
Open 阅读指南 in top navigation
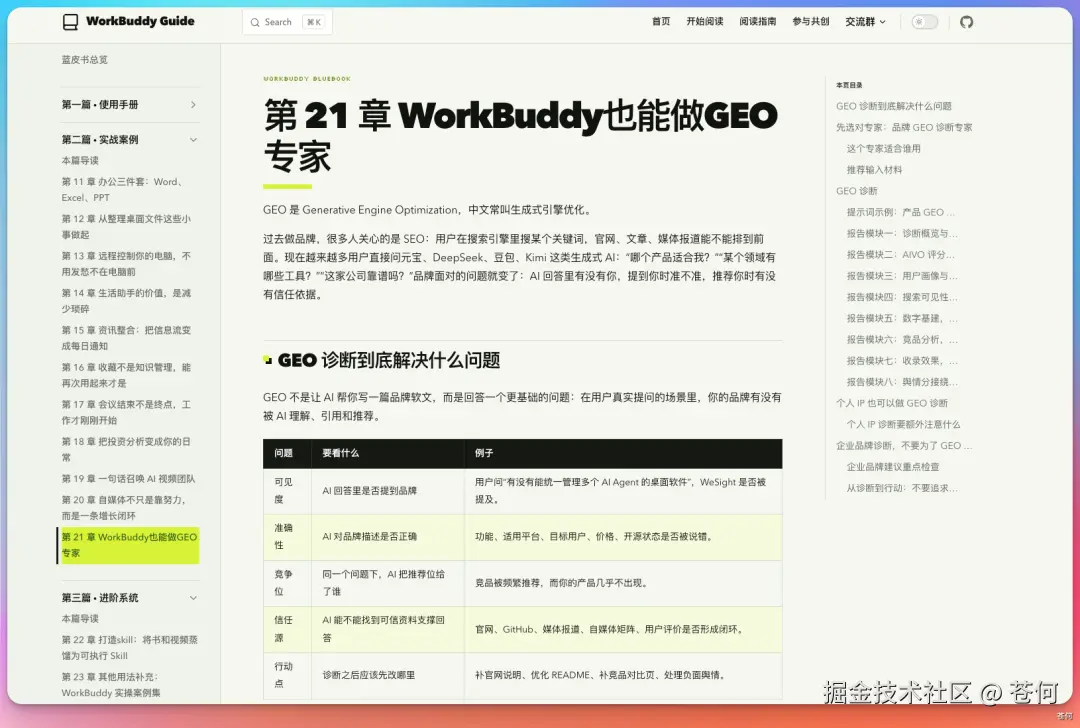point(758,22)
